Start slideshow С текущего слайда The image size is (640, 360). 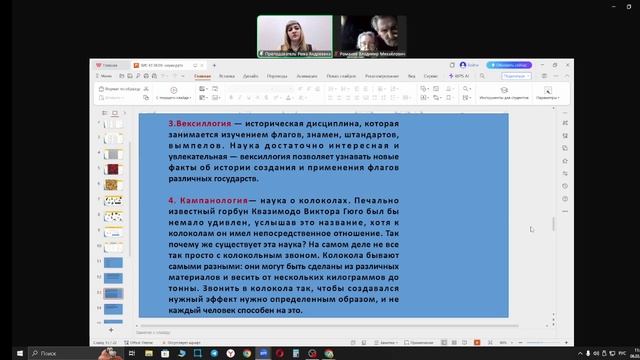[x=173, y=93]
